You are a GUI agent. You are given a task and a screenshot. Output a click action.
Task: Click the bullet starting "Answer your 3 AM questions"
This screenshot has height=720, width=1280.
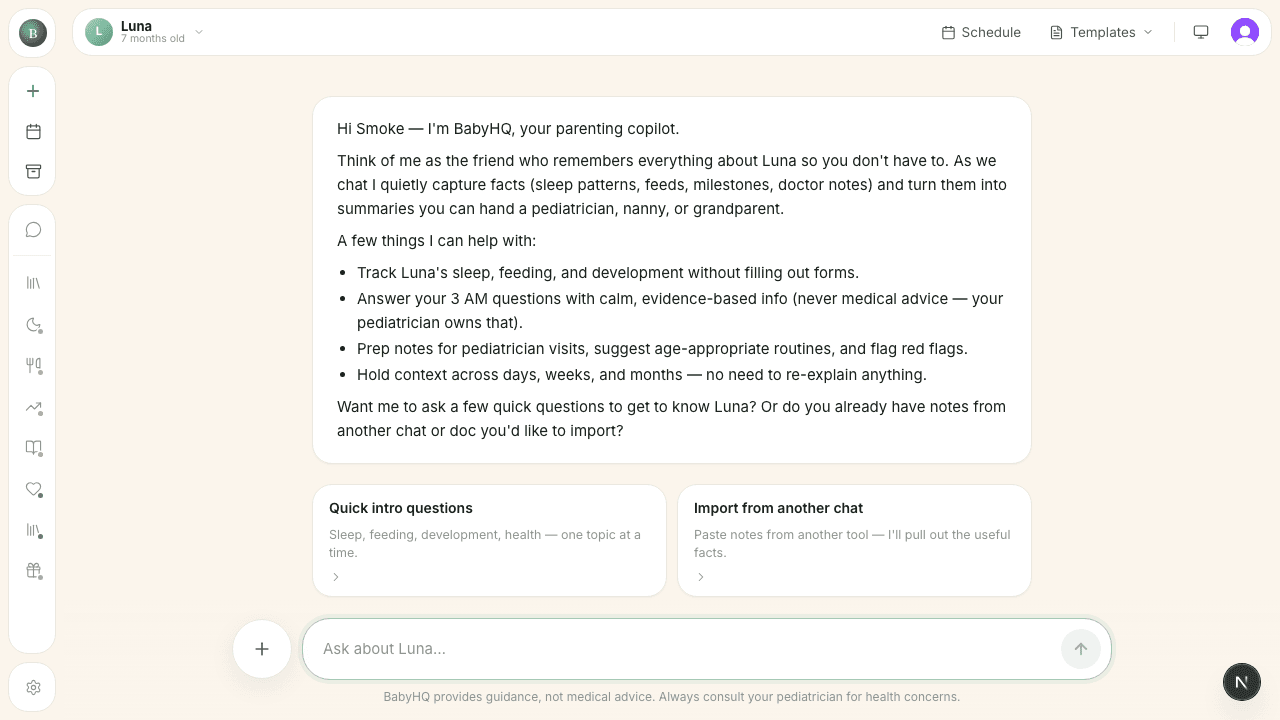680,311
